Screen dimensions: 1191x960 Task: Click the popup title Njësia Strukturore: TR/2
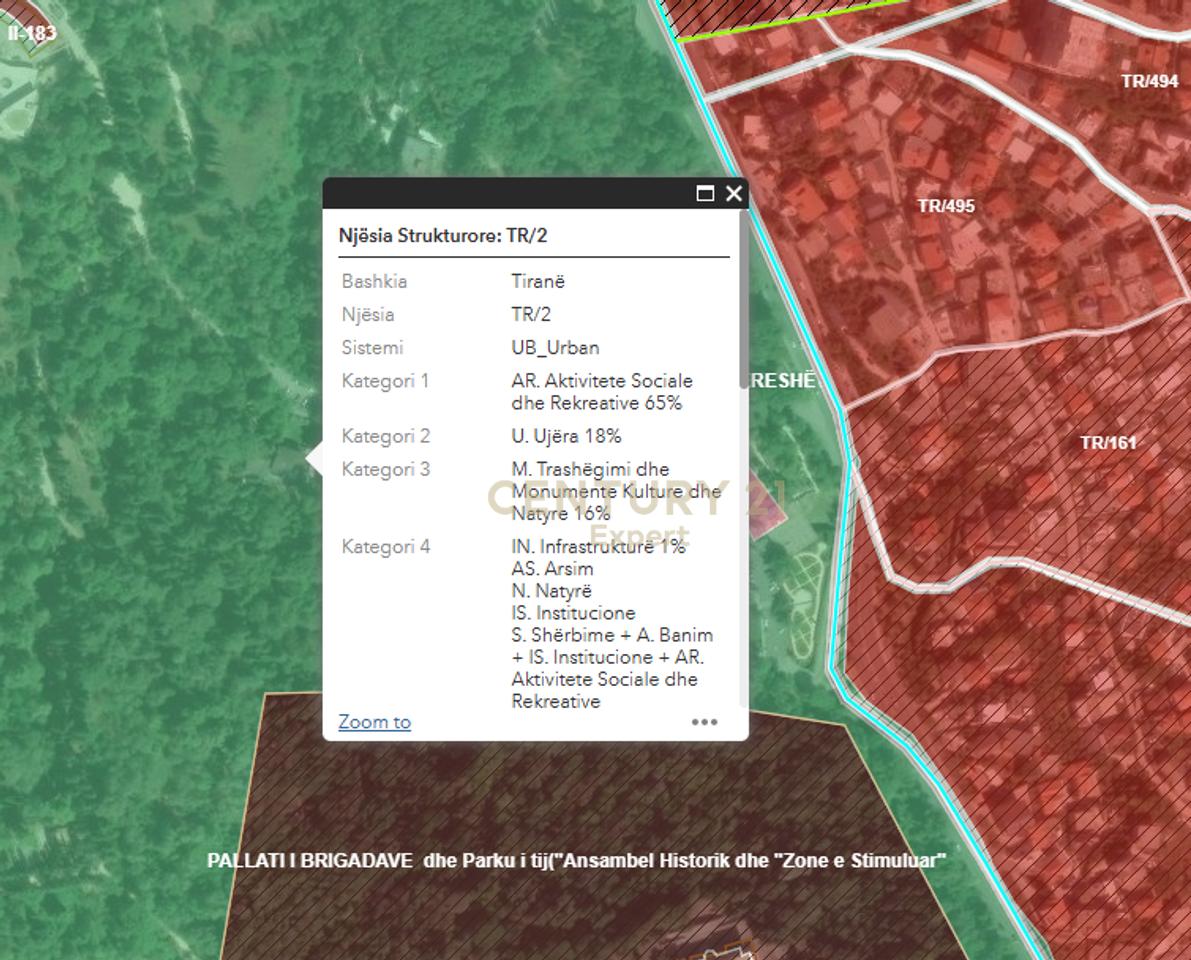pyautogui.click(x=443, y=235)
